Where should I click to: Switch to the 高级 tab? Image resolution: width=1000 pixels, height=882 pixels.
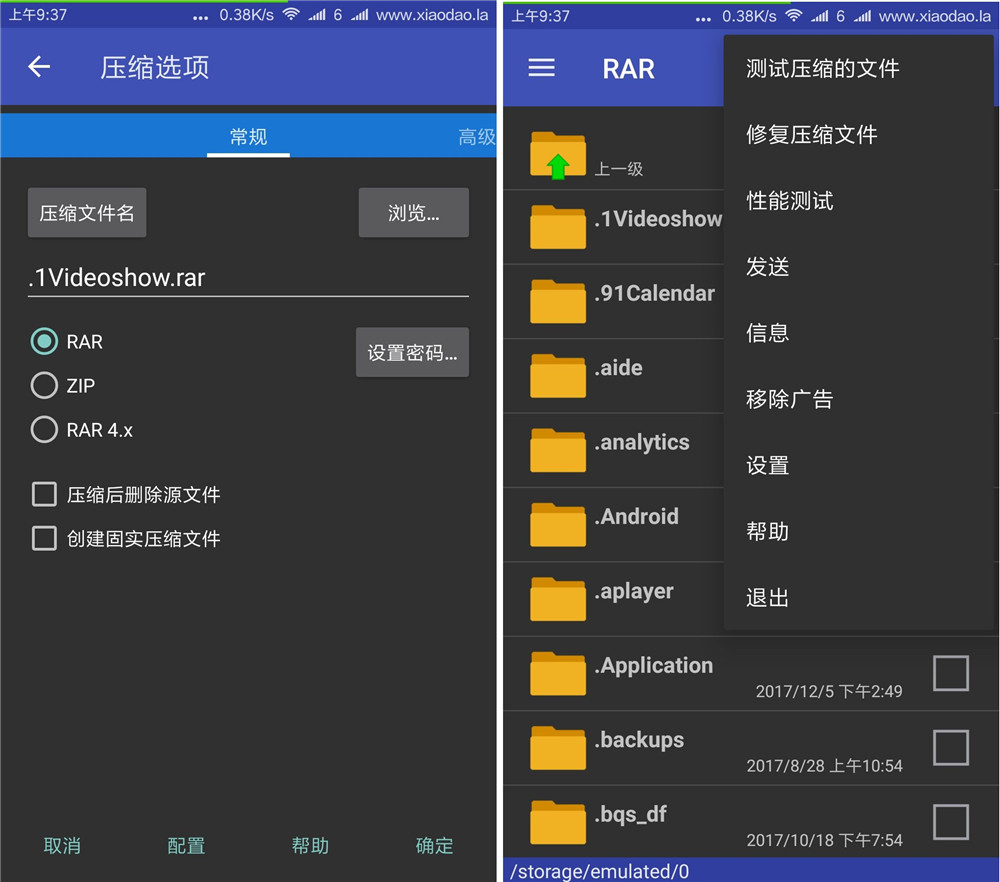click(477, 136)
